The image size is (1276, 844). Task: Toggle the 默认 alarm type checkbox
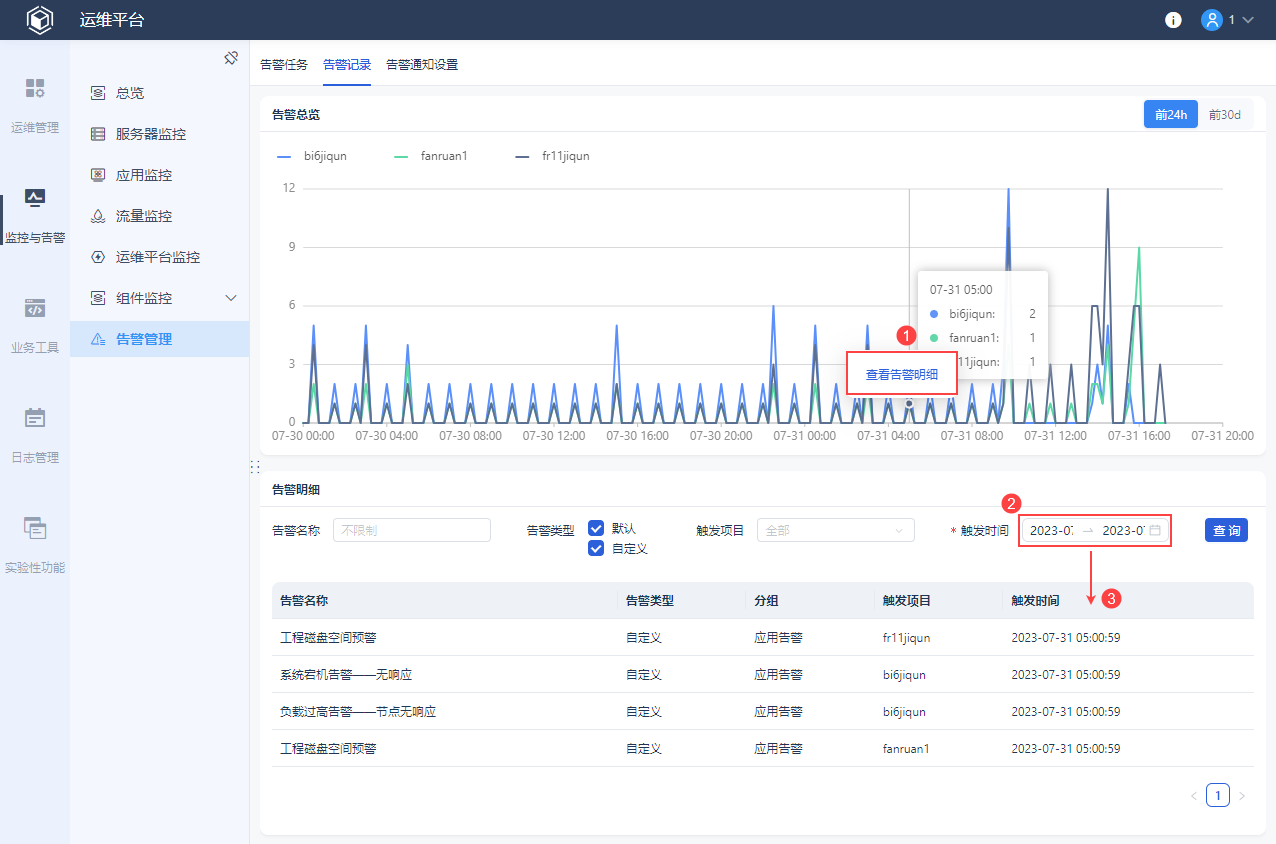pyautogui.click(x=596, y=528)
